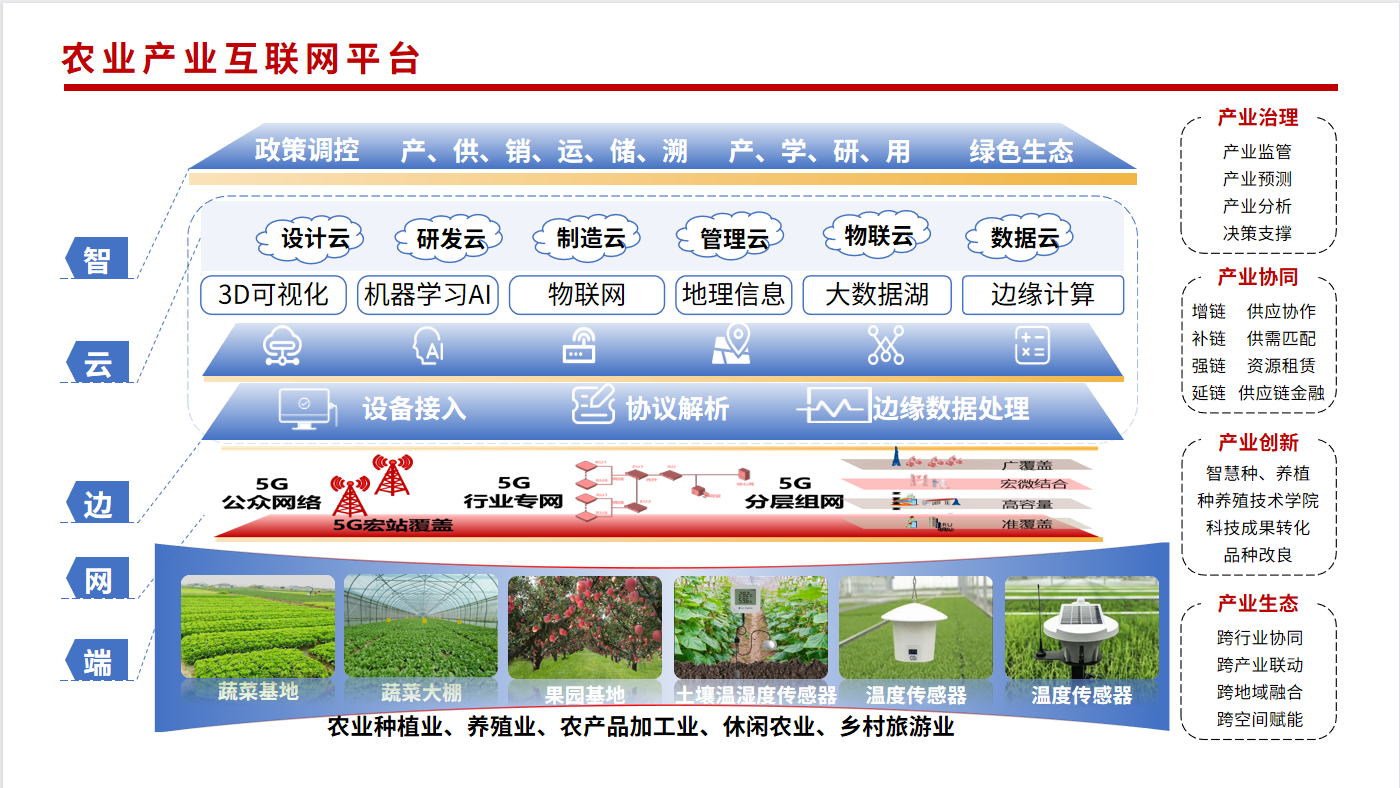Click the 土壤温湿度传感器 photo
Viewport: 1400px width, 788px height.
point(751,628)
